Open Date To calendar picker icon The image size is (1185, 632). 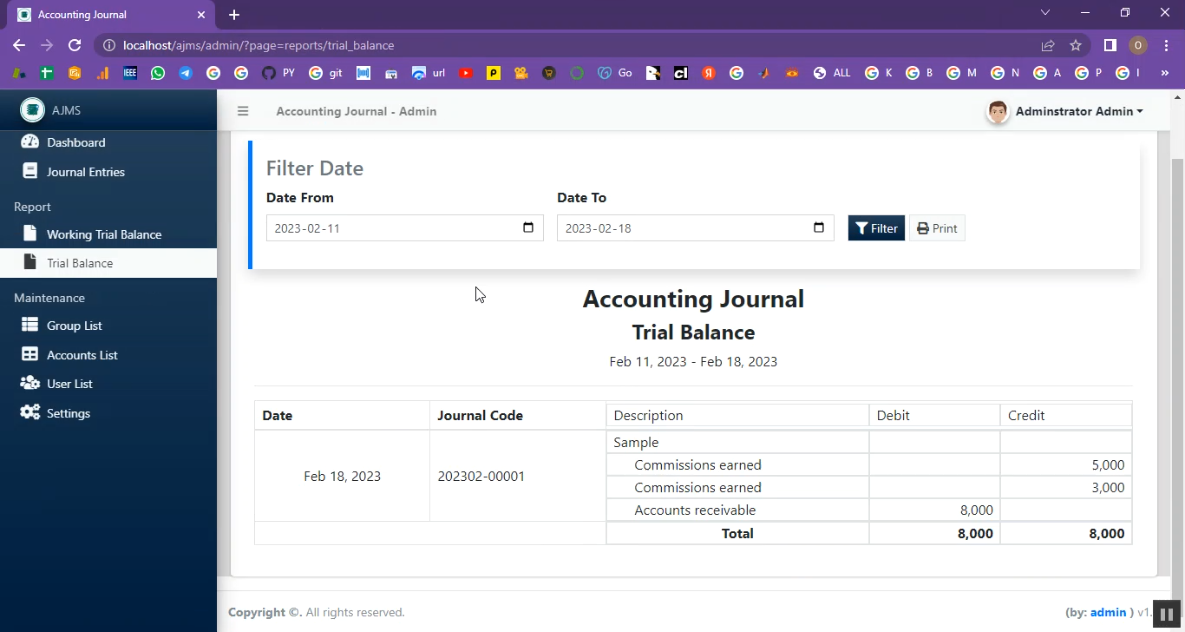[818, 228]
